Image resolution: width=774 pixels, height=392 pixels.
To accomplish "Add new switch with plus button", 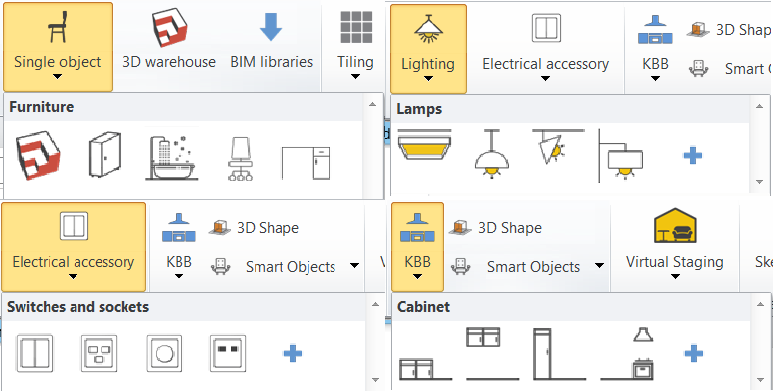I will [293, 353].
